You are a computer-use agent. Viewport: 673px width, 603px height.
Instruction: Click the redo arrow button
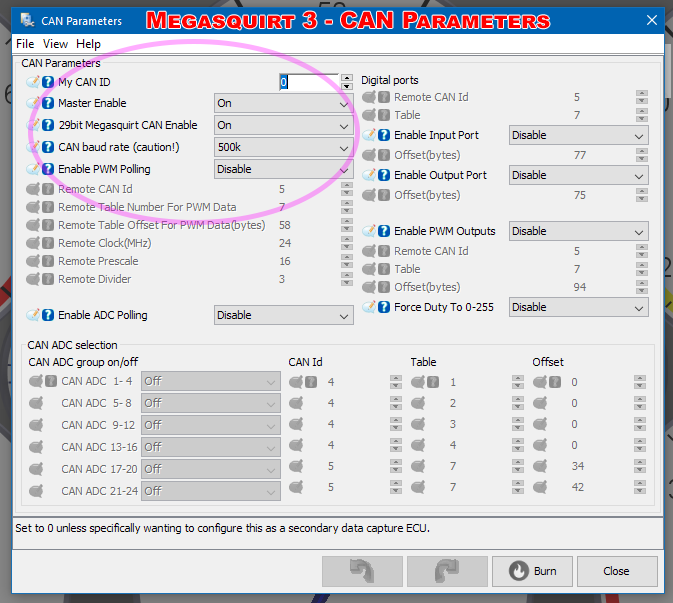(x=447, y=571)
